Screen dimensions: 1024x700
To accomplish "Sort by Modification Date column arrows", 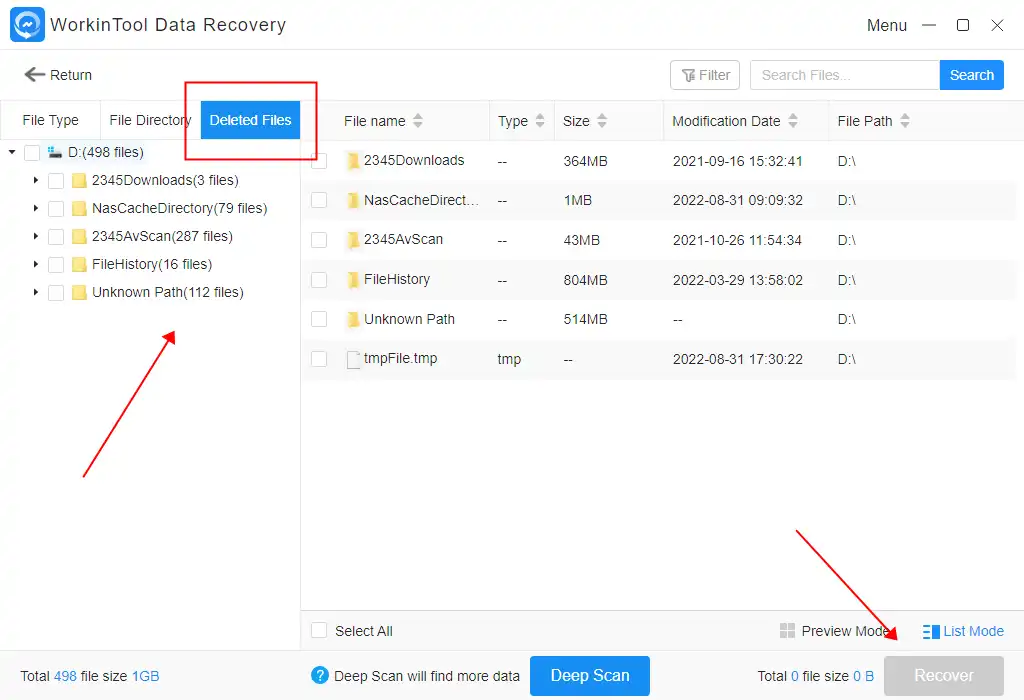I will click(793, 121).
